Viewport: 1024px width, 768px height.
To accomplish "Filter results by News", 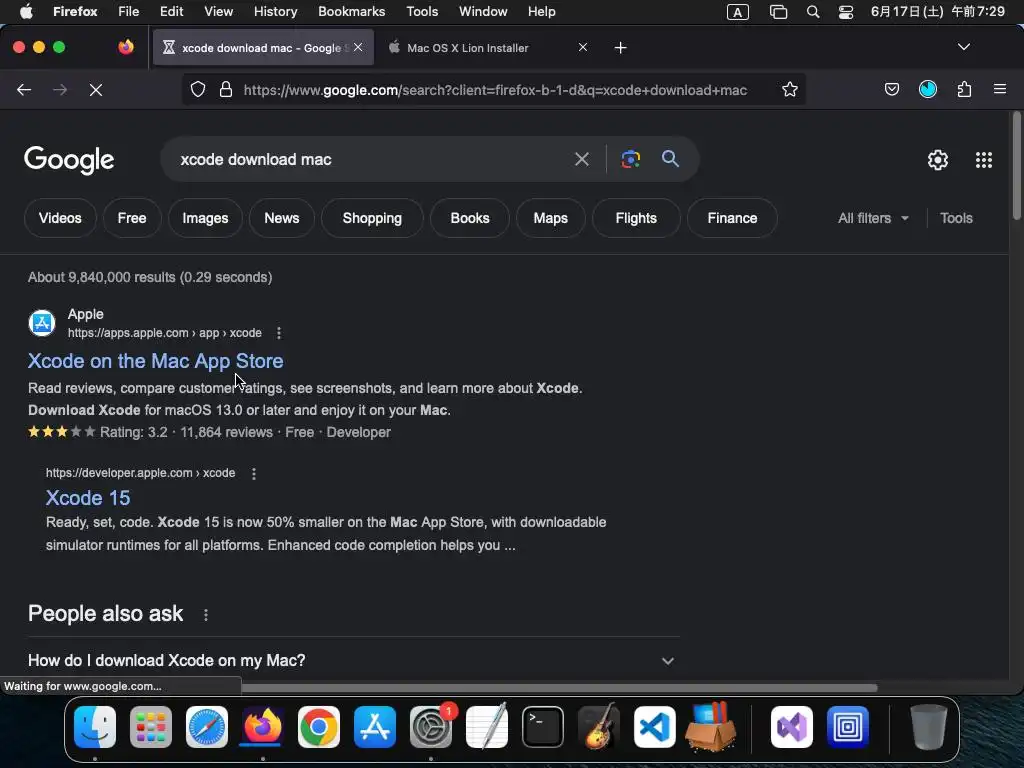I will 281,218.
